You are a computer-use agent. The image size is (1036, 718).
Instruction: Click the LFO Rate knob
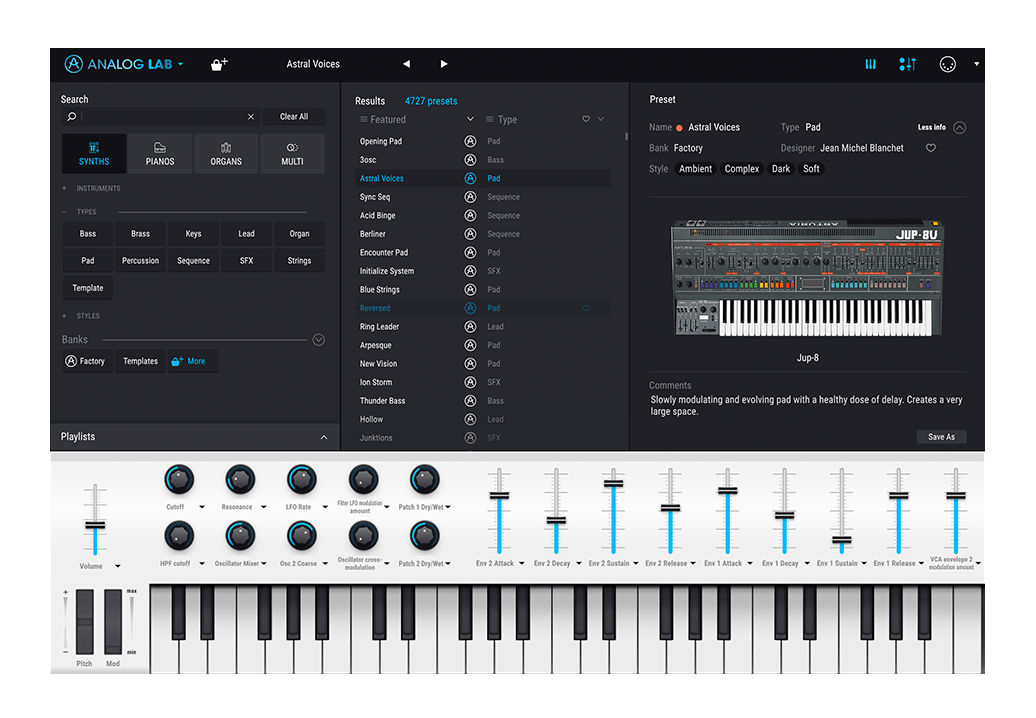(301, 480)
